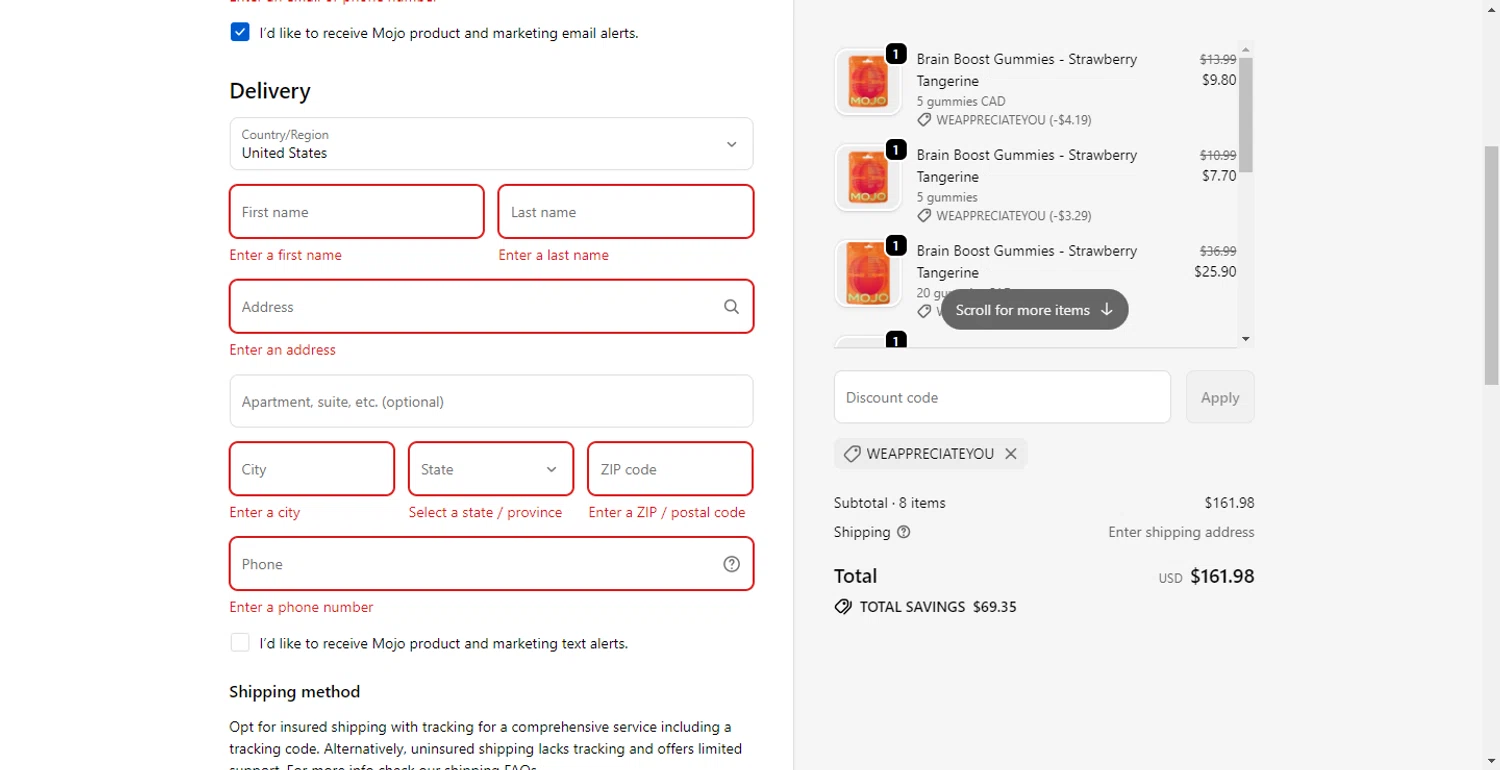Click the City input field
This screenshot has height=770, width=1500.
(312, 469)
